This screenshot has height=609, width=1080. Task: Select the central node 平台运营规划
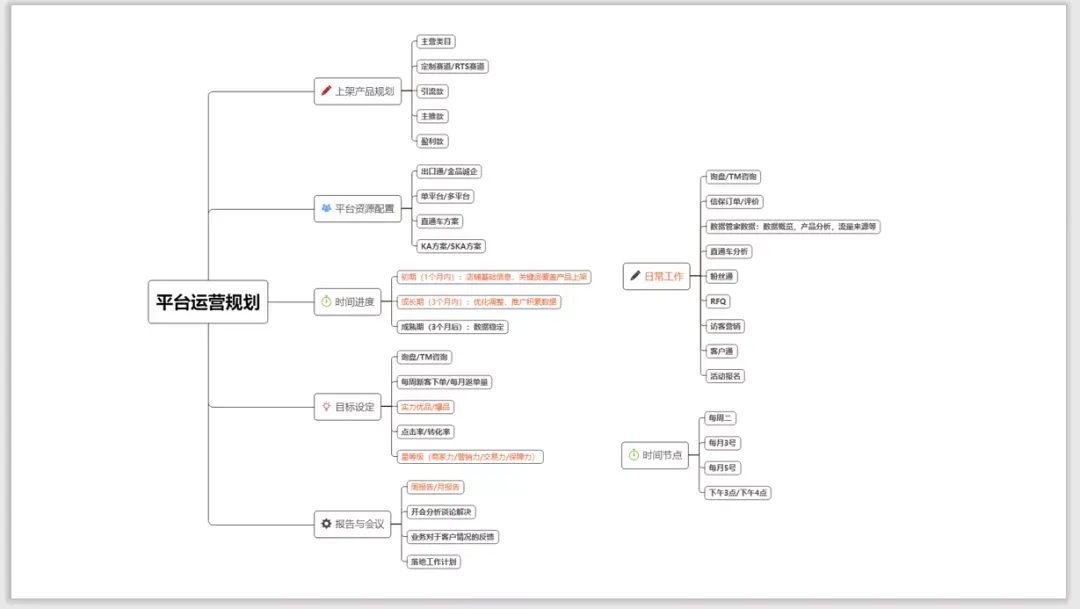208,302
